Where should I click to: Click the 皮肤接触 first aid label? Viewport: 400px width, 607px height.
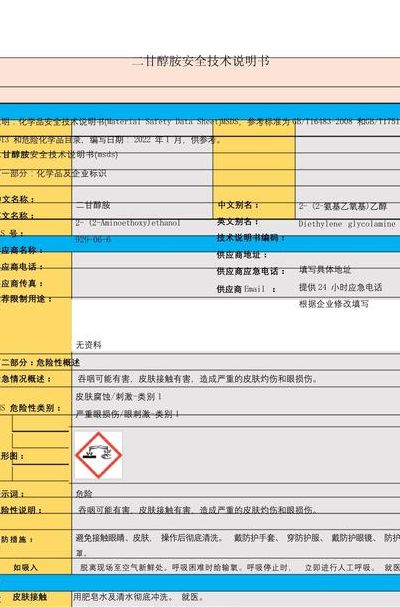click(29, 597)
